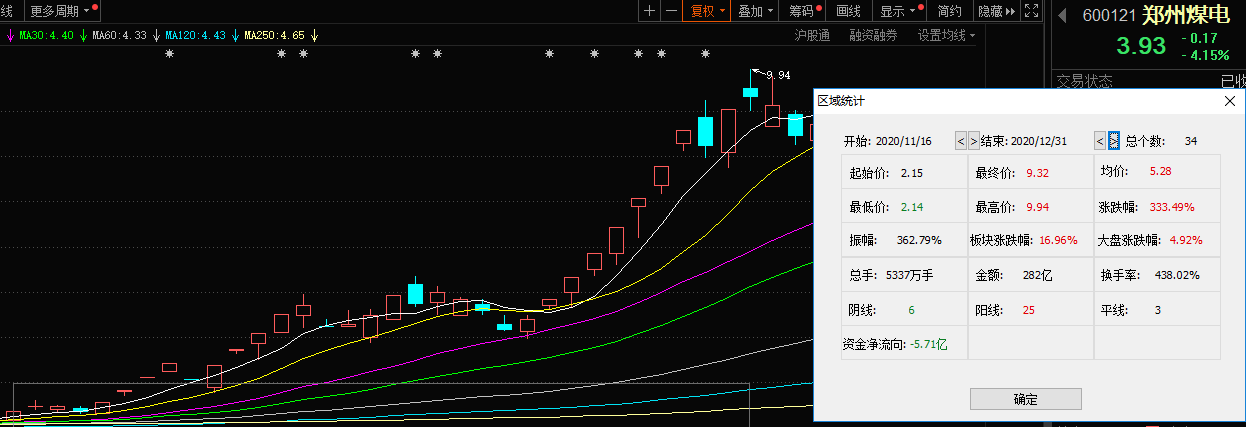The image size is (1246, 427).
Task: Close the 区域统计 dialog
Action: pos(1230,100)
